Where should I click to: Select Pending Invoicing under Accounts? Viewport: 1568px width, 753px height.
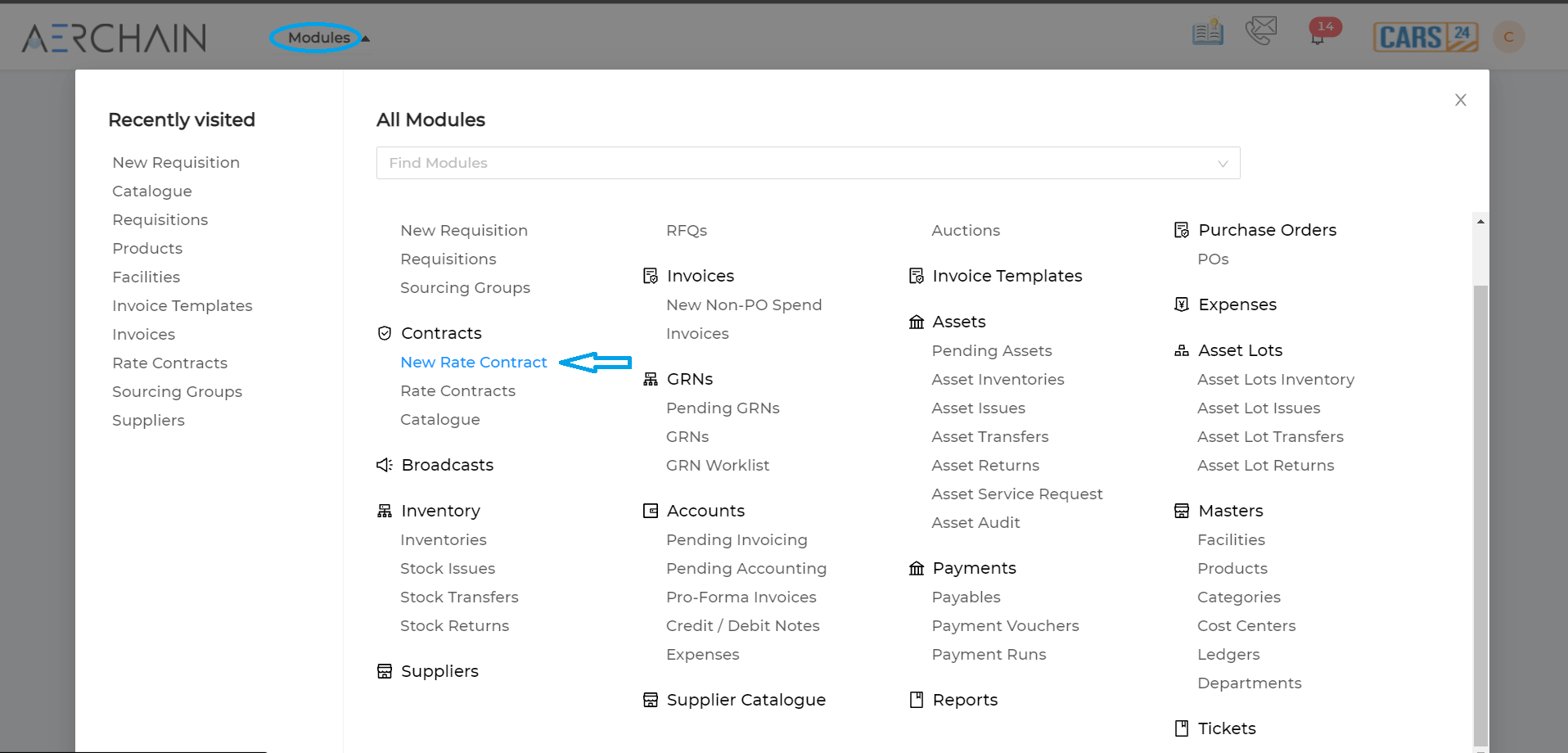click(737, 539)
